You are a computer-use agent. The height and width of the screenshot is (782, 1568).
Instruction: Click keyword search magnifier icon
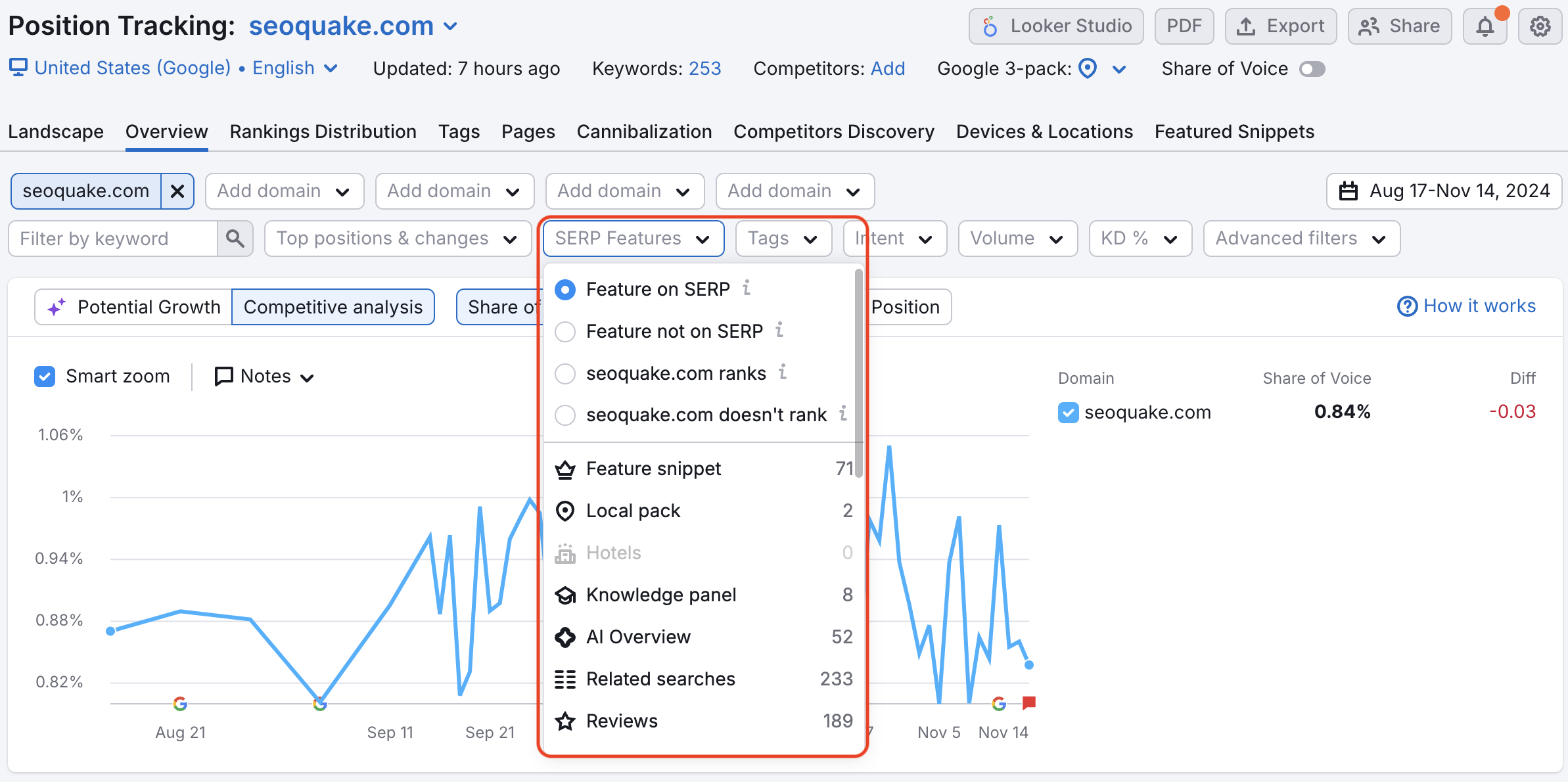(x=235, y=239)
